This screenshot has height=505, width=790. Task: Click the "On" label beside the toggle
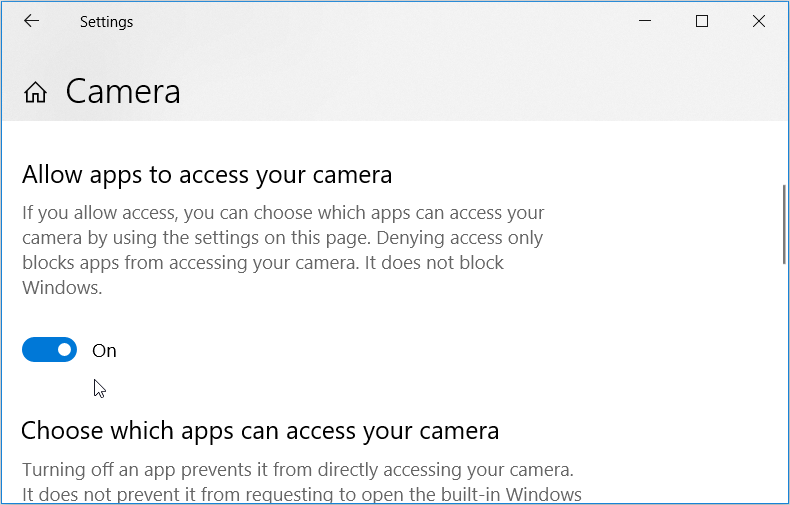click(x=104, y=351)
